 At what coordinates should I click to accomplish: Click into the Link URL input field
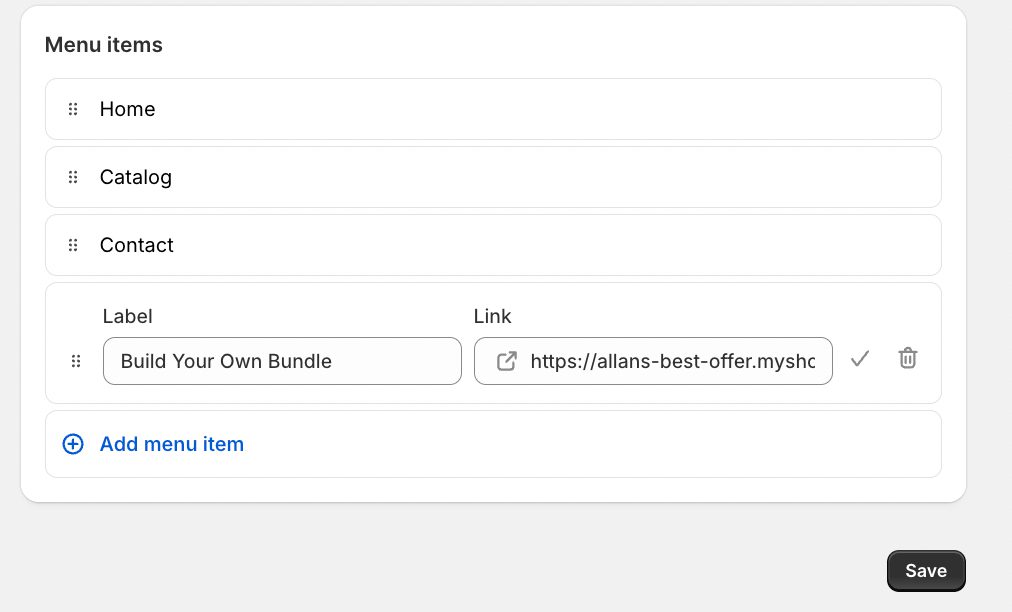(x=678, y=361)
